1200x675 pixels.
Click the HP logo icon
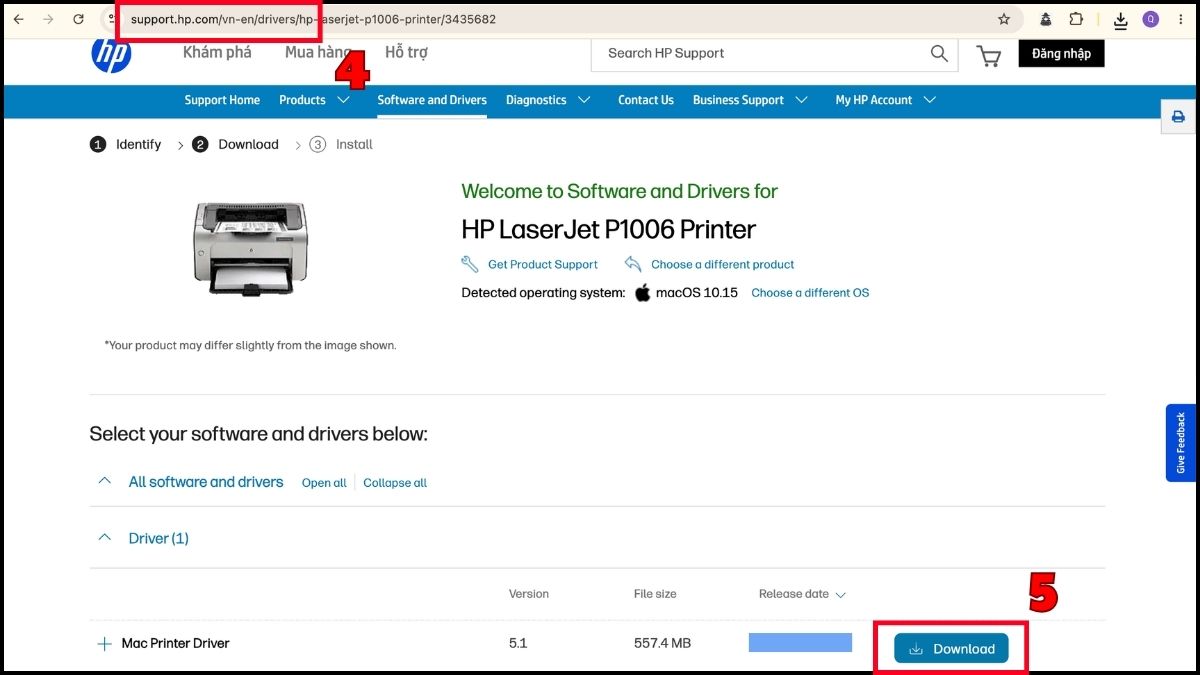click(111, 55)
